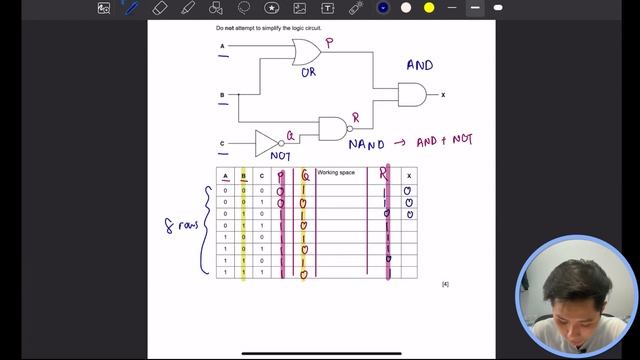This screenshot has height=360, width=640.
Task: Click the X column header in truth table
Action: (409, 176)
